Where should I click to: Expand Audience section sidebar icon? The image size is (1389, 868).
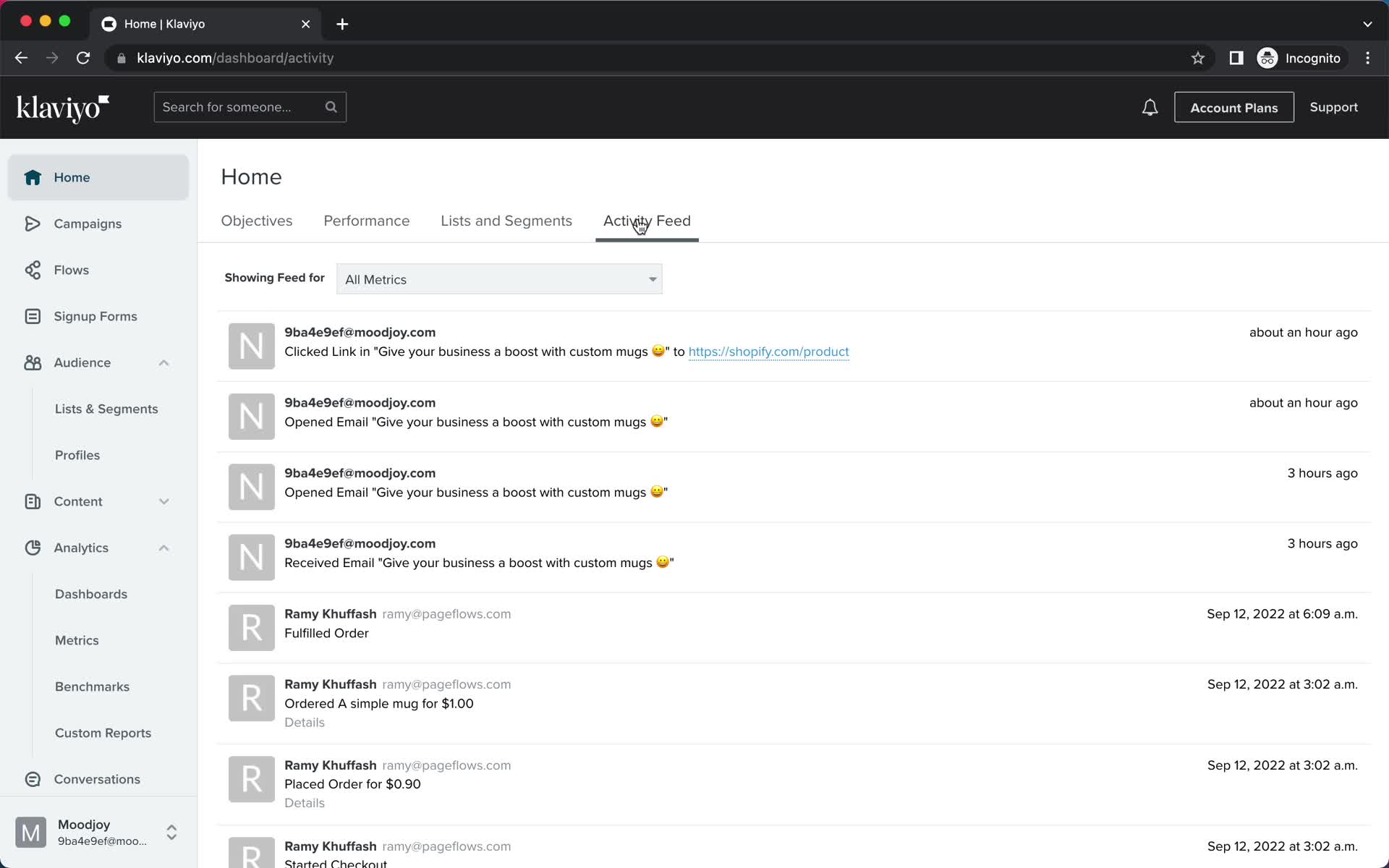click(x=163, y=362)
